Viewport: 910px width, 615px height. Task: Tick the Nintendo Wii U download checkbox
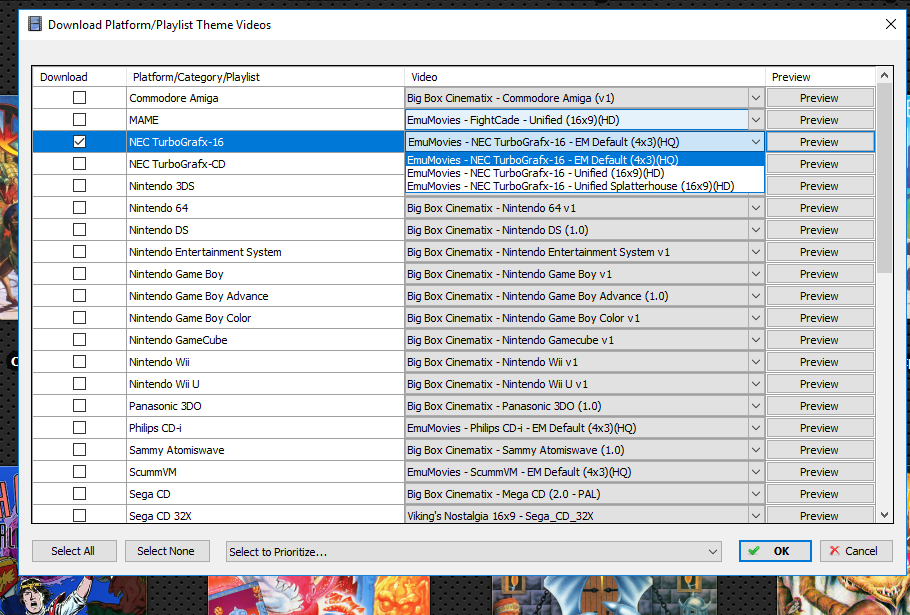(x=80, y=384)
